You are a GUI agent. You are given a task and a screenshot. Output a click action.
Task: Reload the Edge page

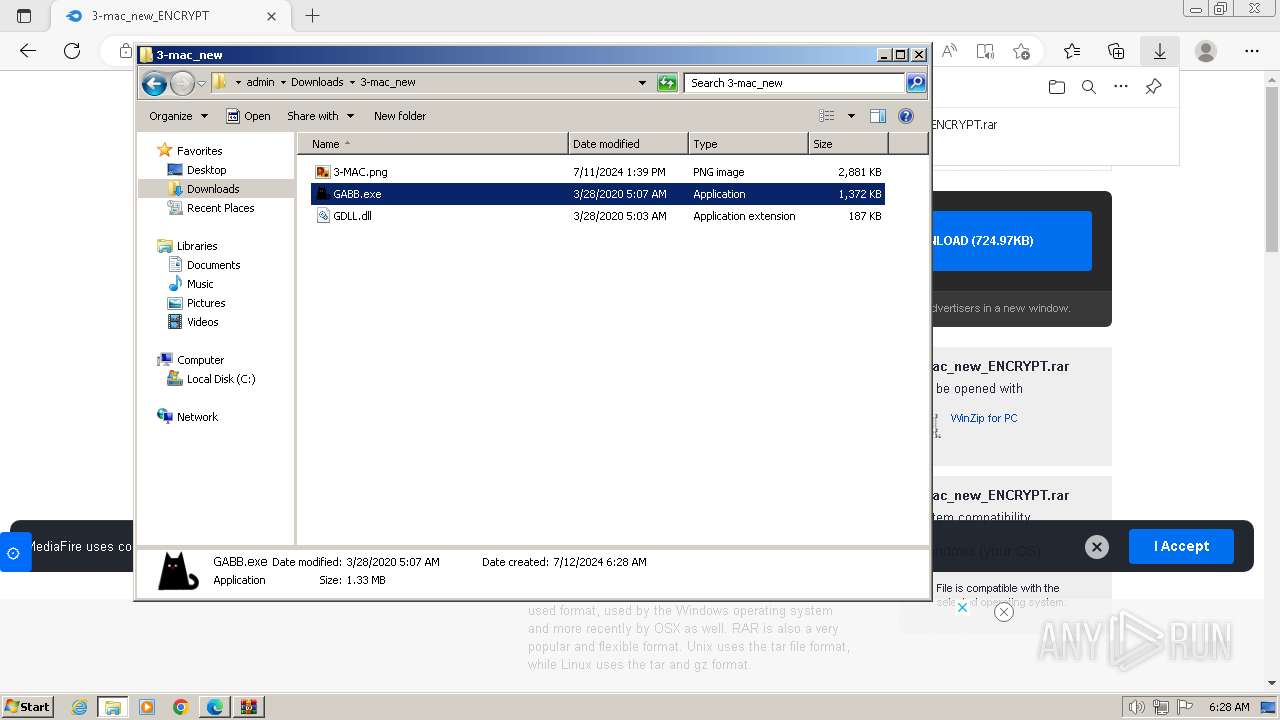tap(72, 51)
